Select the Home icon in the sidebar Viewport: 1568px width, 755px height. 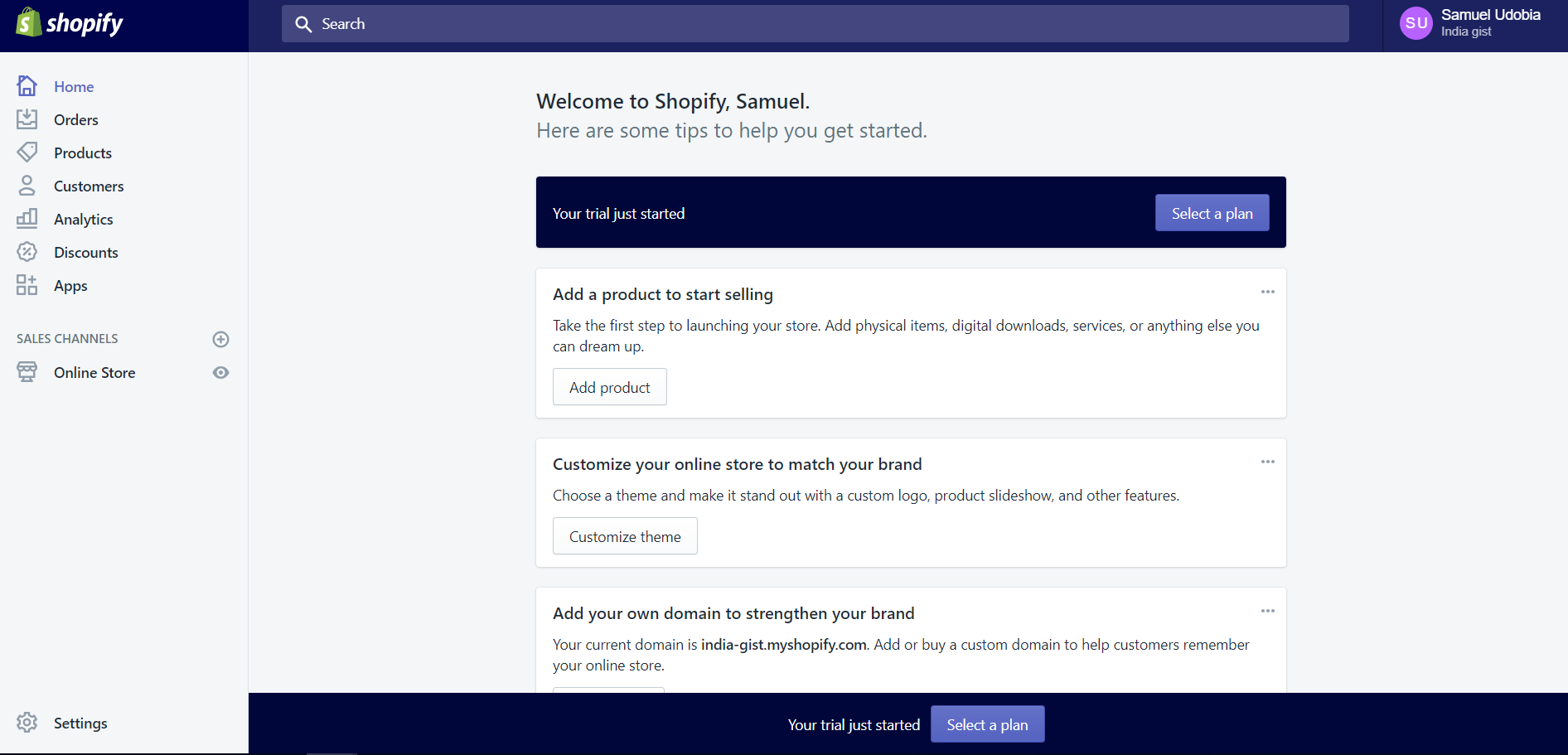(27, 85)
